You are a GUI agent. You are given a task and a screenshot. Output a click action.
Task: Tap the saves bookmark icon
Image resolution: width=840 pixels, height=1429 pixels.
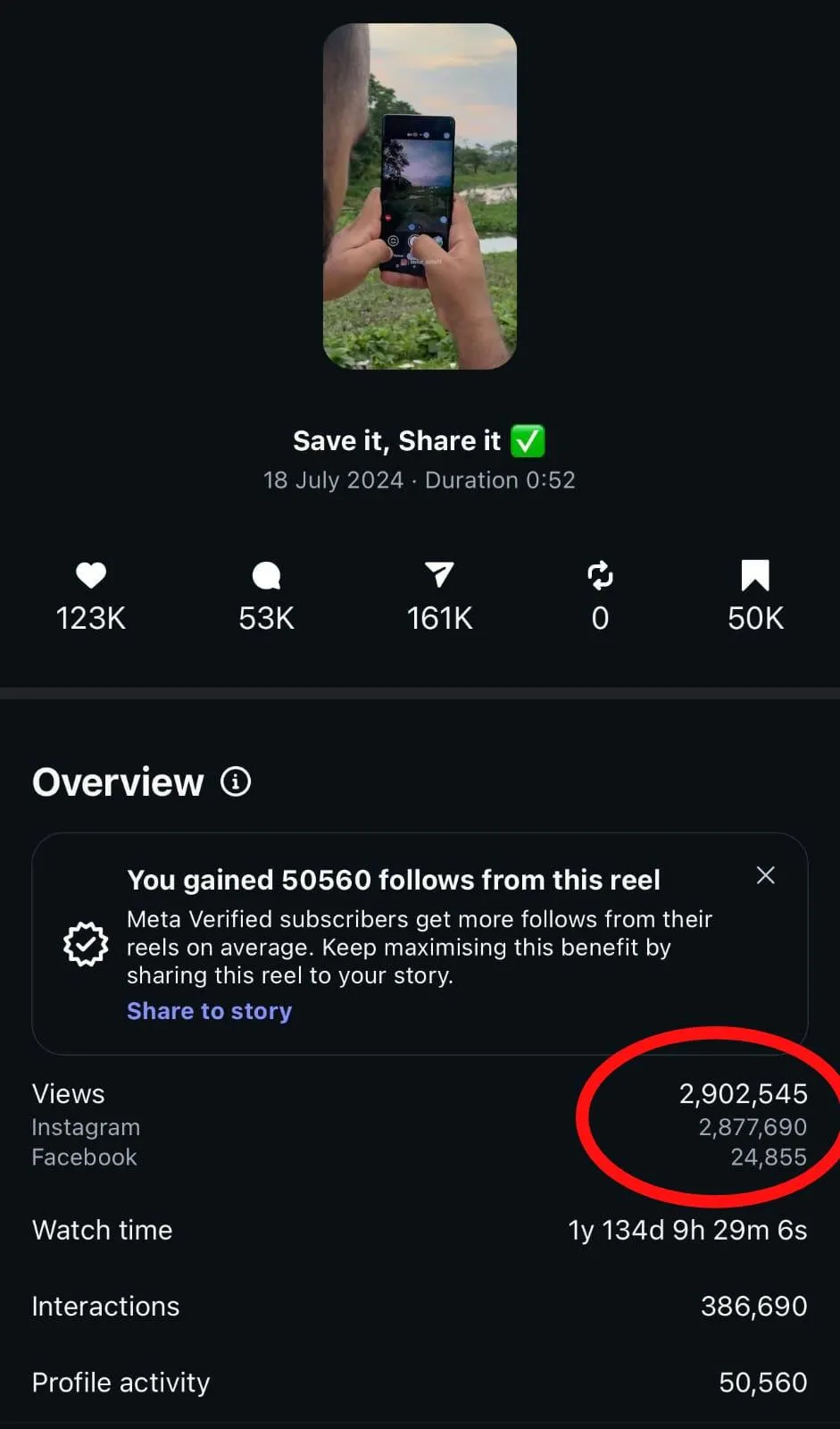755,575
